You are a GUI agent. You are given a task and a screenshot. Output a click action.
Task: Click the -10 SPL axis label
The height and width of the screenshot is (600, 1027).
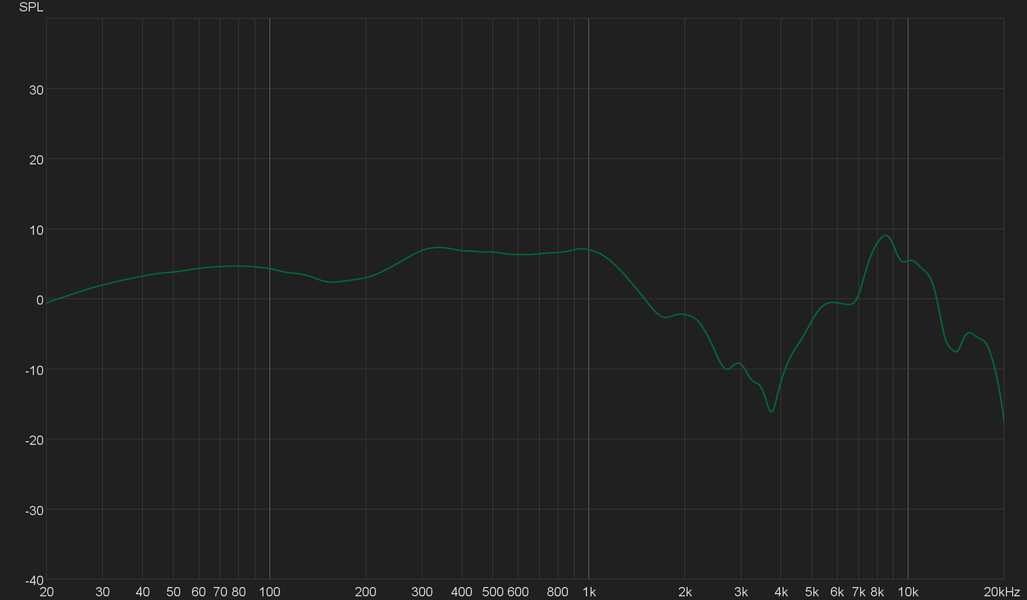pyautogui.click(x=34, y=371)
